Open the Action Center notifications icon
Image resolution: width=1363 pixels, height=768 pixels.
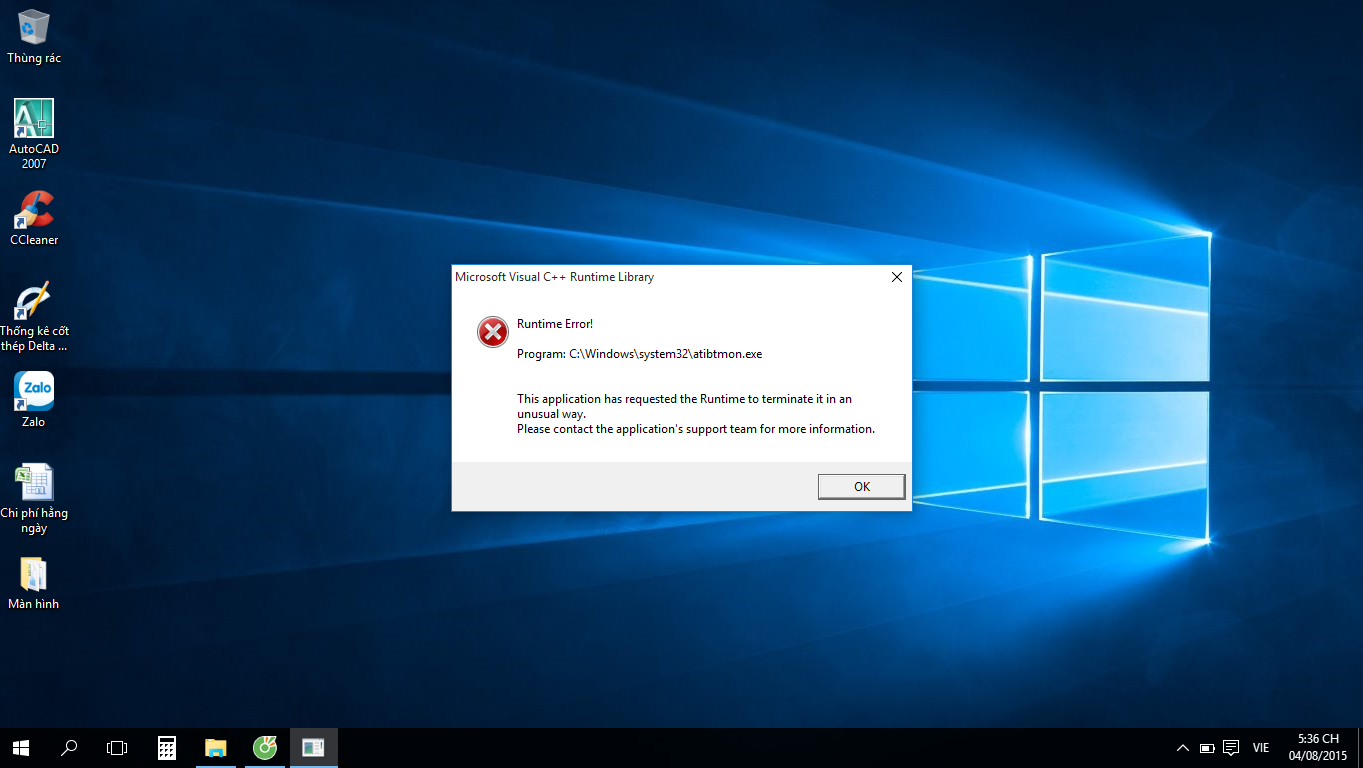[x=1231, y=748]
